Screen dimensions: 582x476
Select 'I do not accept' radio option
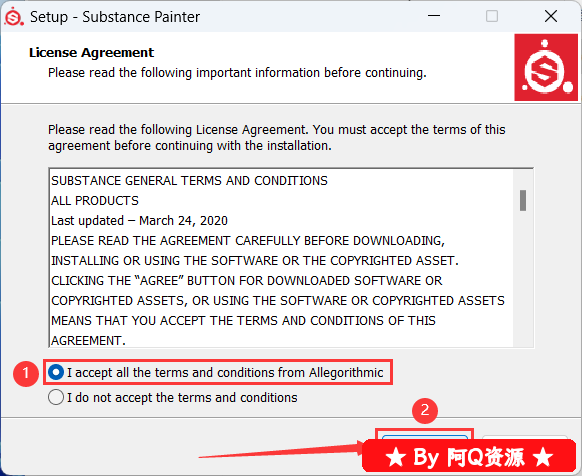(56, 397)
